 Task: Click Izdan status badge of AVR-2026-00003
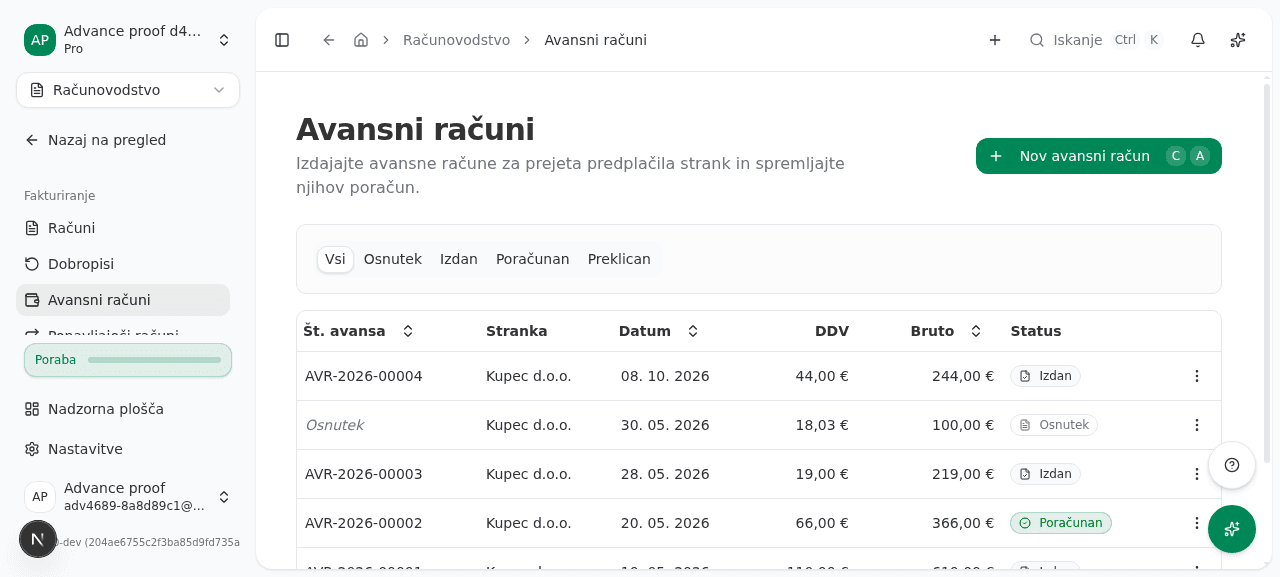(x=1045, y=474)
